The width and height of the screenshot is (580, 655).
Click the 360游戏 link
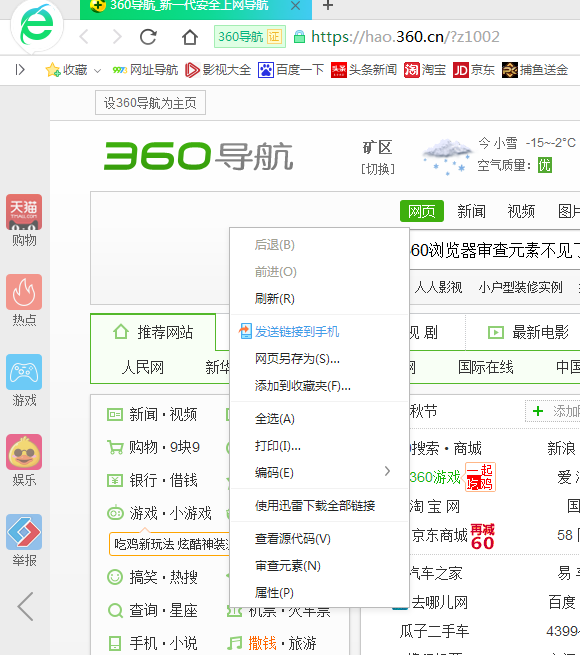tap(435, 477)
